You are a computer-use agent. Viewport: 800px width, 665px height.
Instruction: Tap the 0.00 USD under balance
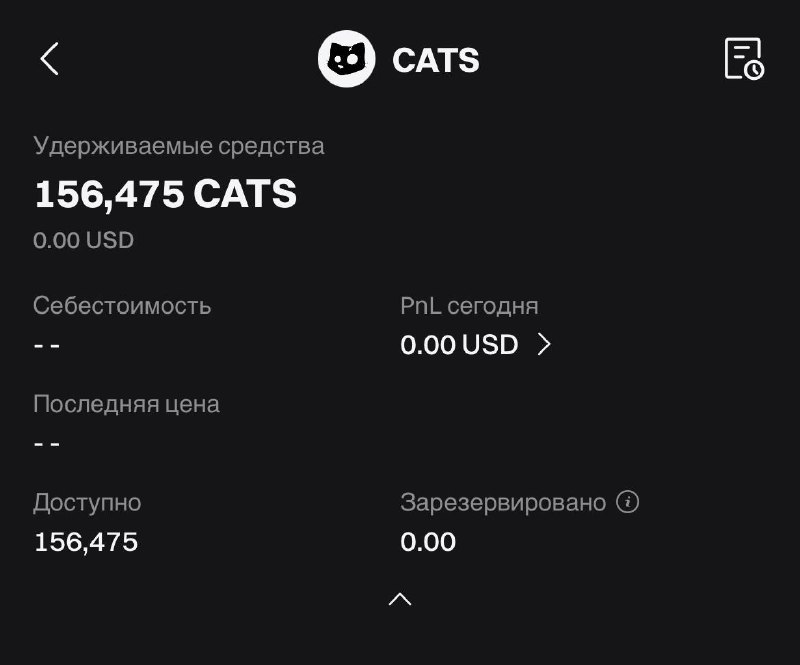[x=84, y=240]
